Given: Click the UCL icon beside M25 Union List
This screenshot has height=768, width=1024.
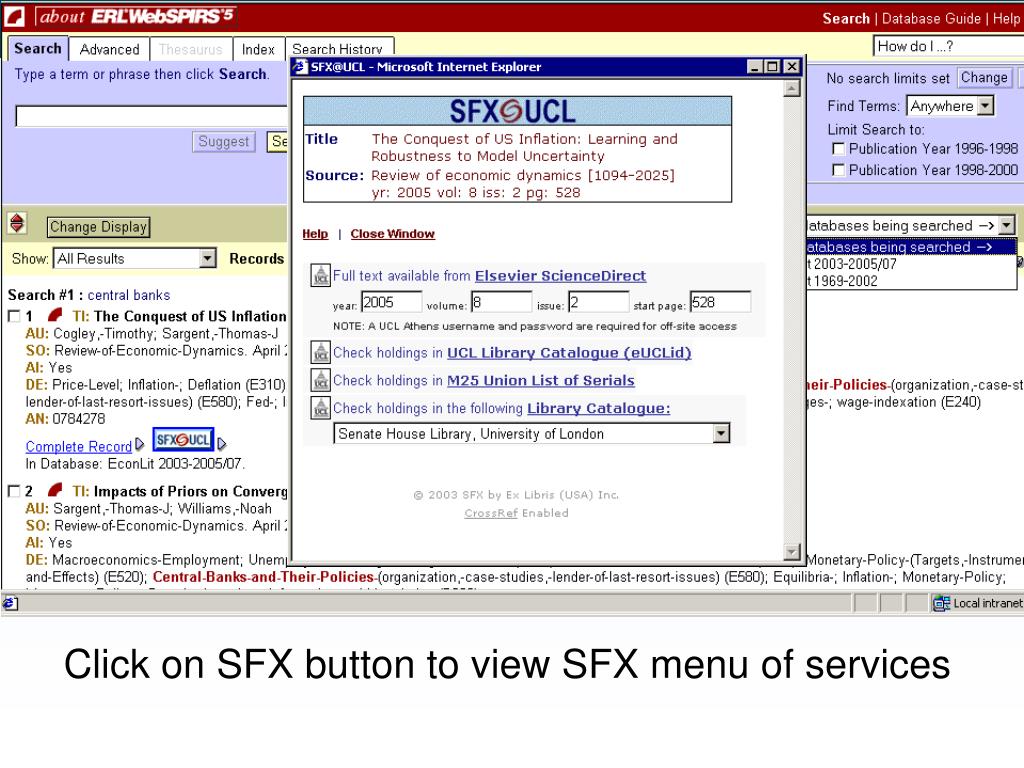Looking at the screenshot, I should (x=321, y=380).
